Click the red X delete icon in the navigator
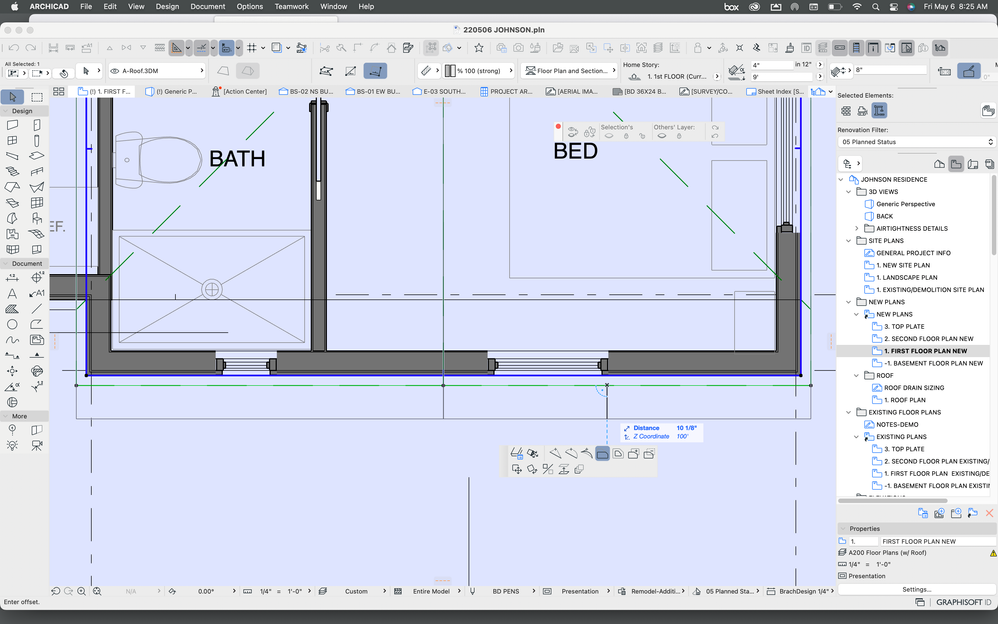Image resolution: width=998 pixels, height=624 pixels. [x=989, y=513]
